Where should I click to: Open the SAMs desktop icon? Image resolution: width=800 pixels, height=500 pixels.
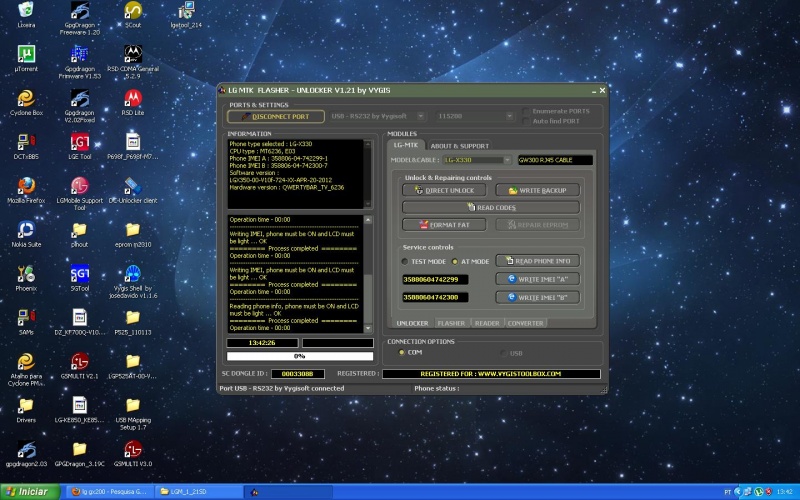[26, 321]
